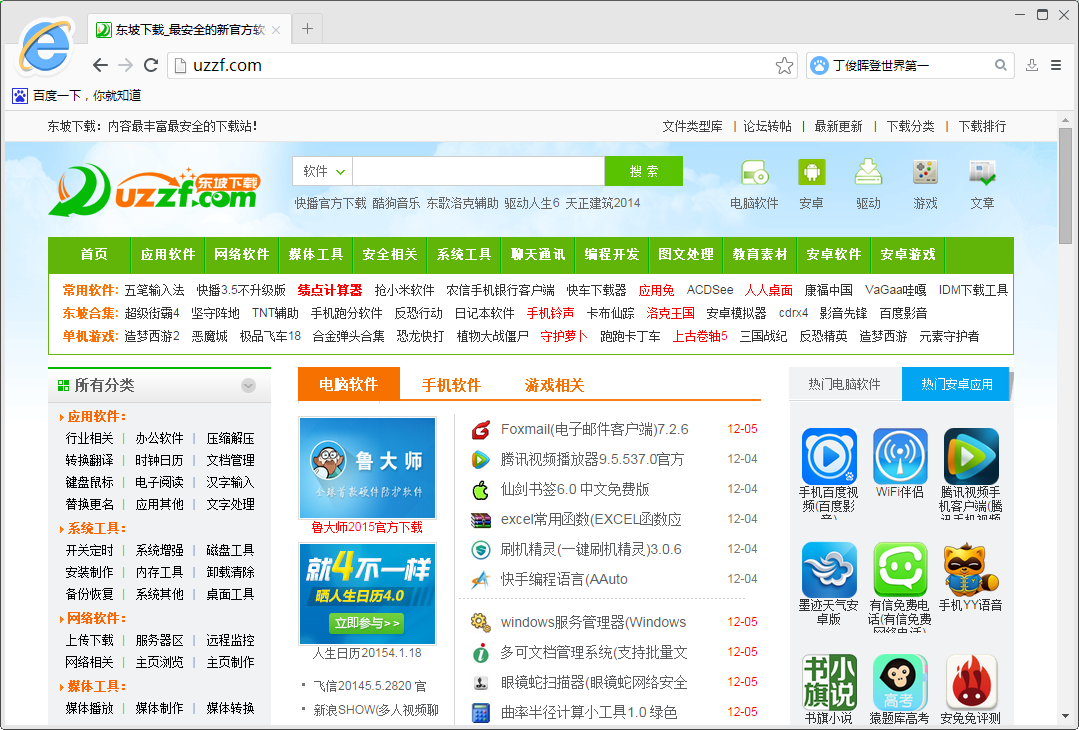Select 安全相关 in green navigation bar
1079x730 pixels.
(x=390, y=255)
